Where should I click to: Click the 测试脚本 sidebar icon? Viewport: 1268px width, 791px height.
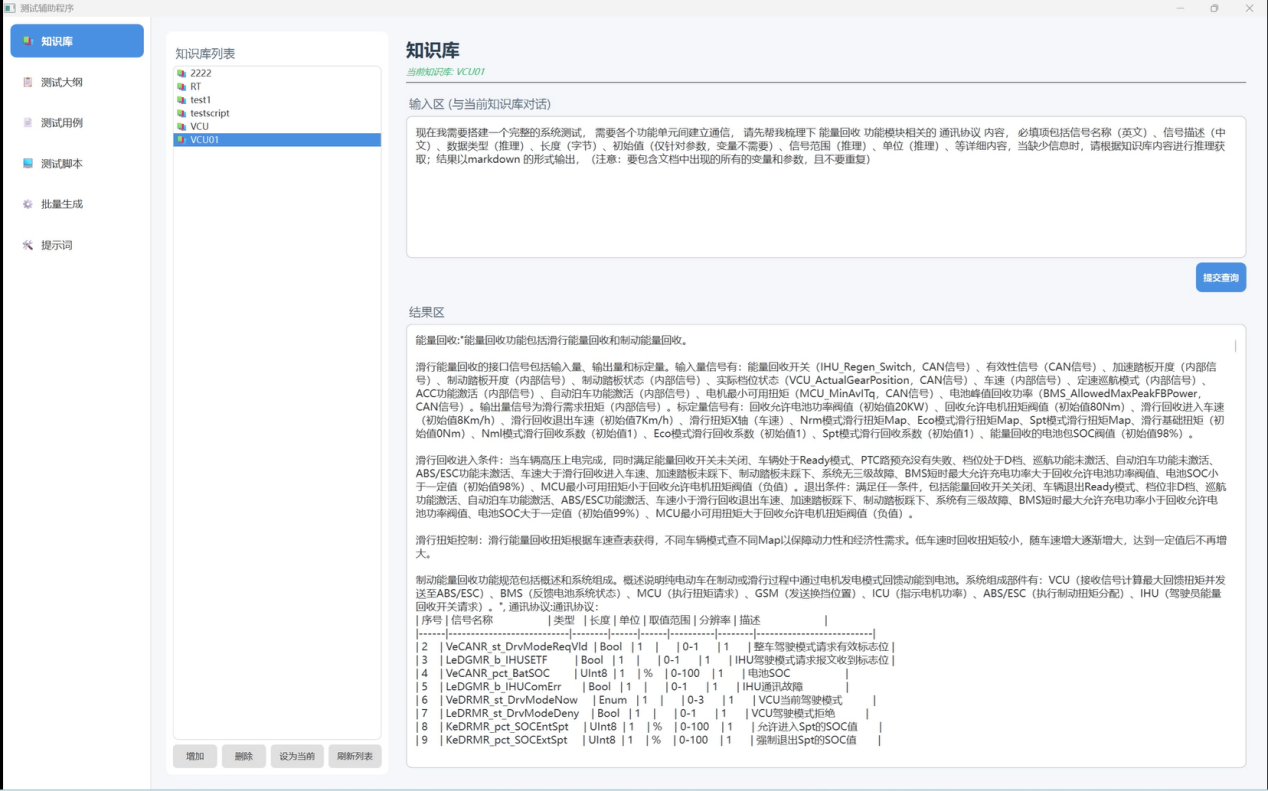(28, 163)
